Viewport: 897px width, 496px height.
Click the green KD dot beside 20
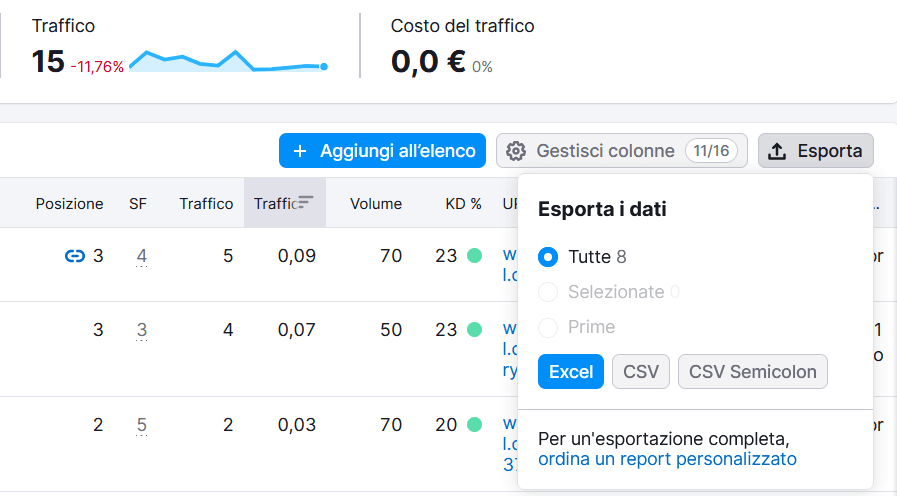tap(474, 425)
